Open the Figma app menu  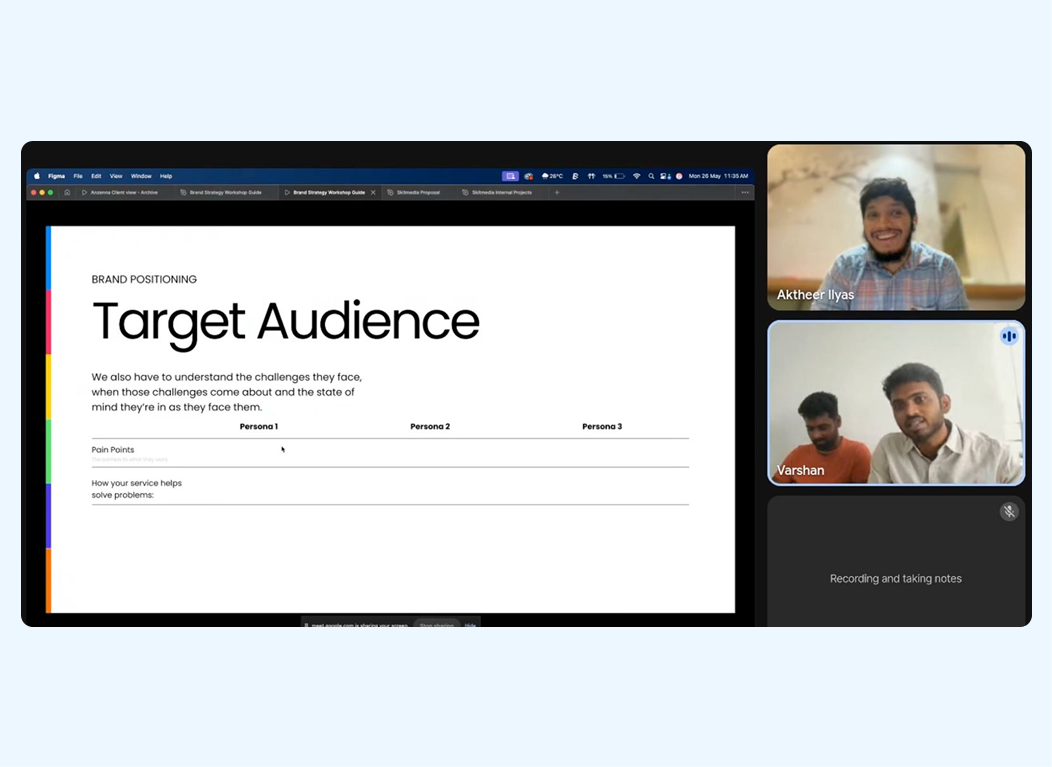[x=57, y=176]
